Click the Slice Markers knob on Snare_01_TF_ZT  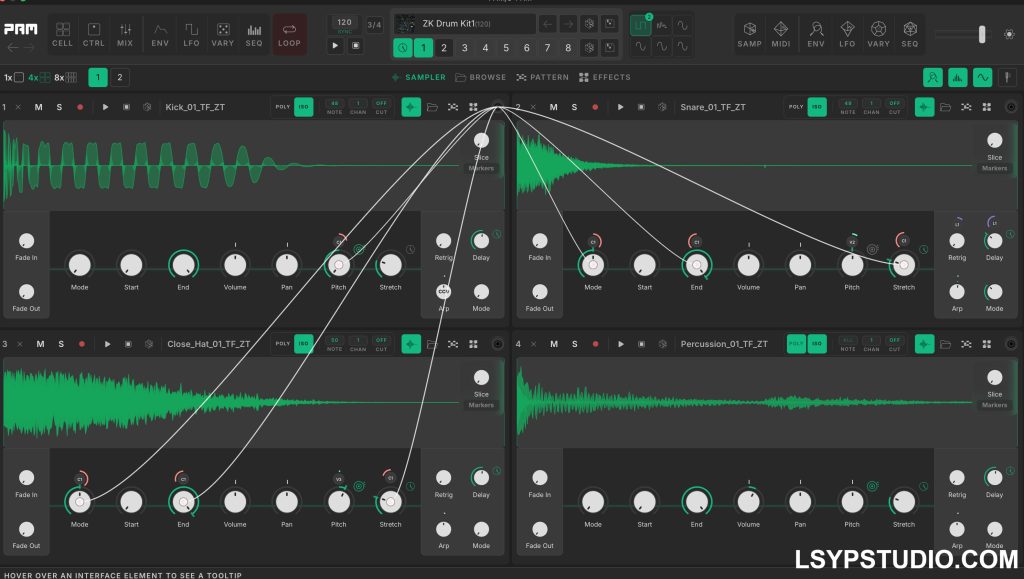point(995,140)
